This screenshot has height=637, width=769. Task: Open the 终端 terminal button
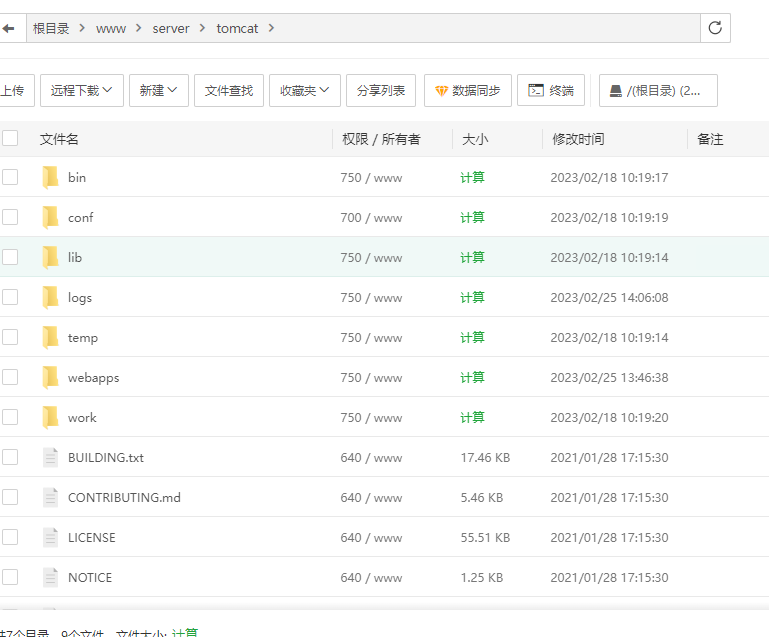[551, 91]
